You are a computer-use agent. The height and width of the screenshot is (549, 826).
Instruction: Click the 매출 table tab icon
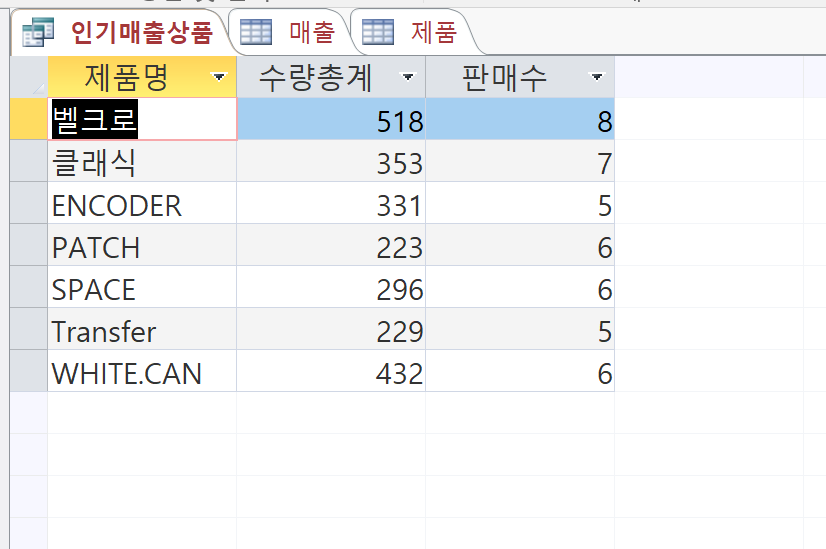(256, 33)
